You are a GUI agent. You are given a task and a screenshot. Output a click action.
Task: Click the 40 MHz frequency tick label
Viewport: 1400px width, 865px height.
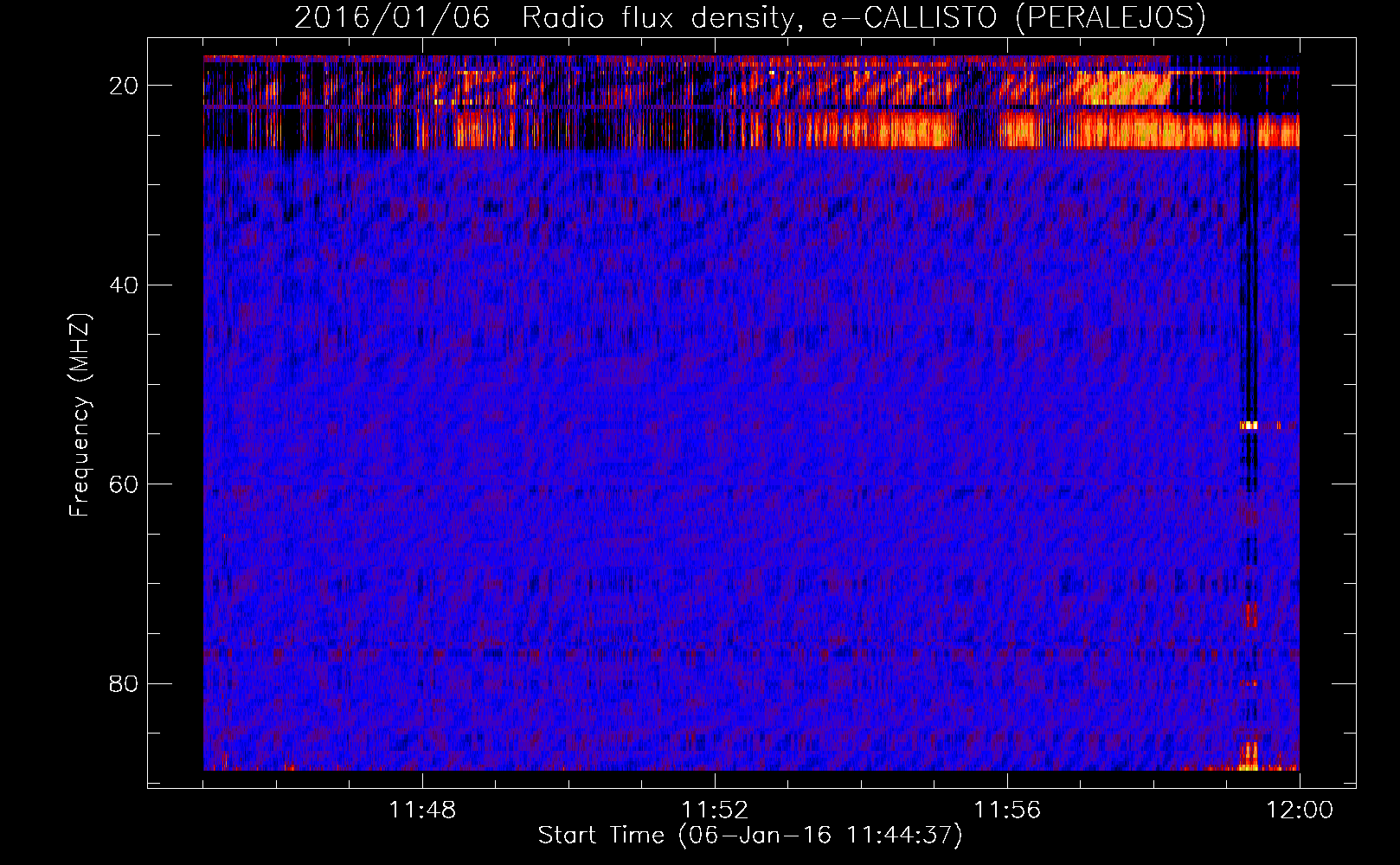click(125, 285)
